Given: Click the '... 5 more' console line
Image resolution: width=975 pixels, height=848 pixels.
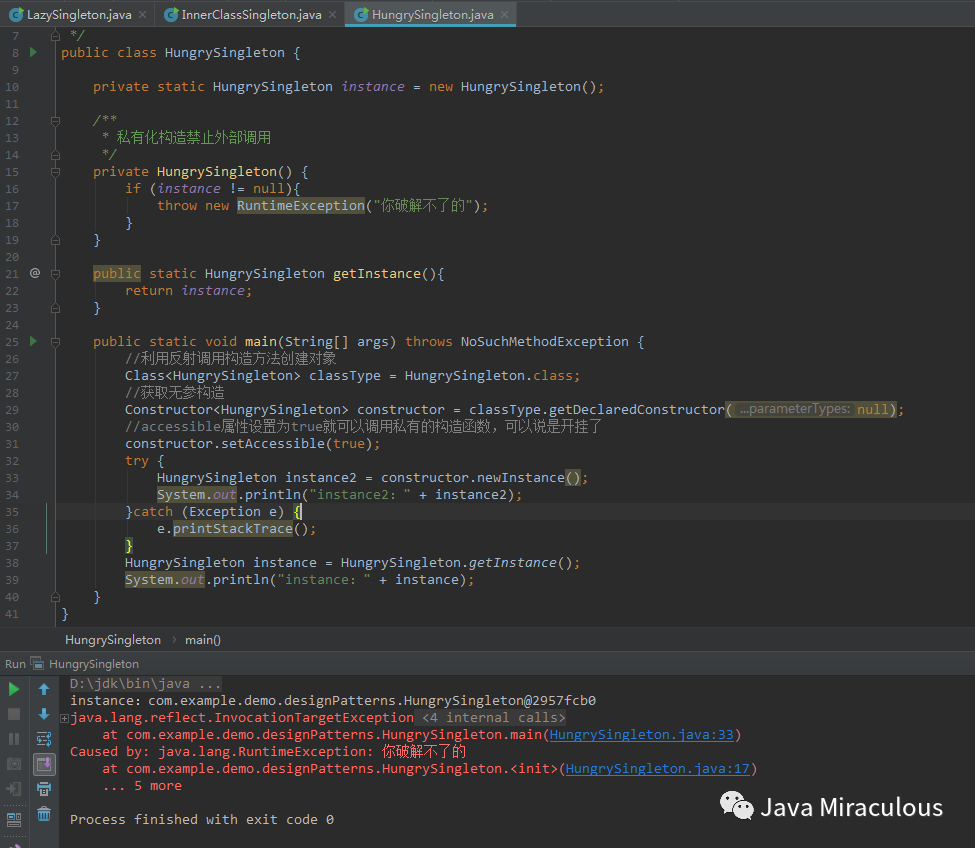Looking at the screenshot, I should click(x=142, y=785).
